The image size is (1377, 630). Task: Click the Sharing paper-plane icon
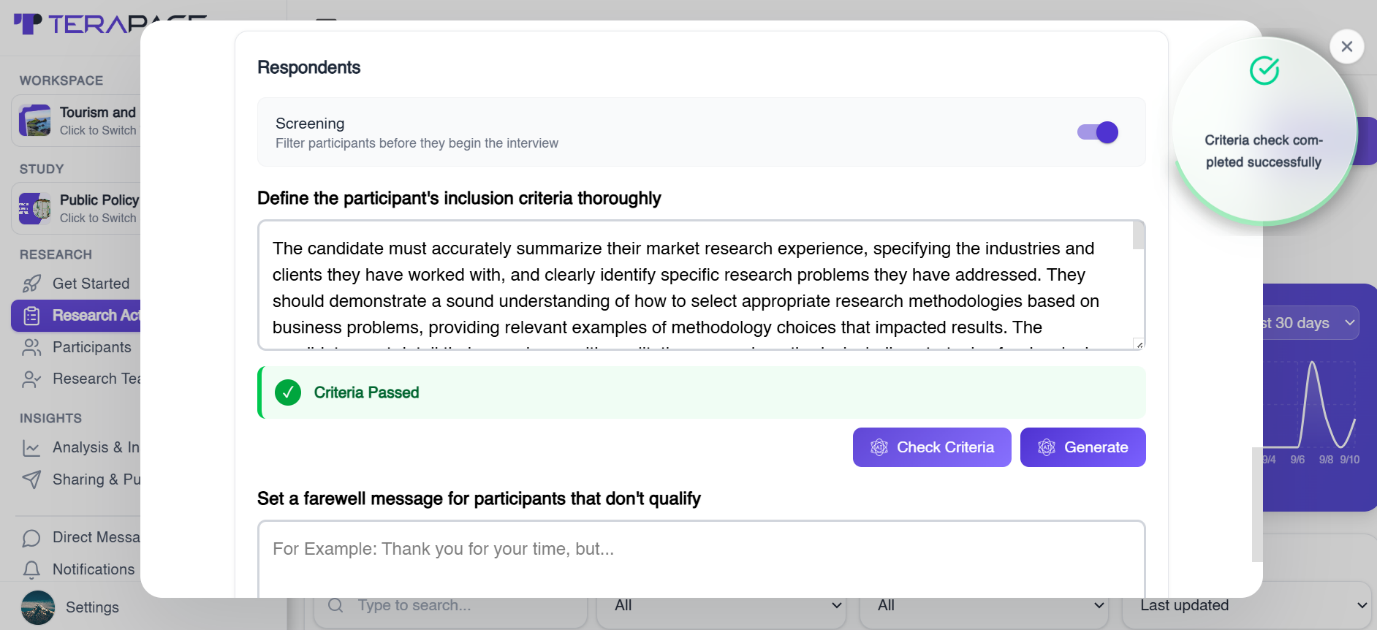coord(32,479)
